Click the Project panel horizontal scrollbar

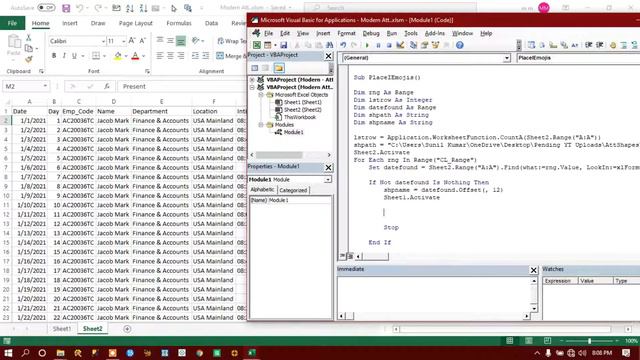tap(291, 155)
